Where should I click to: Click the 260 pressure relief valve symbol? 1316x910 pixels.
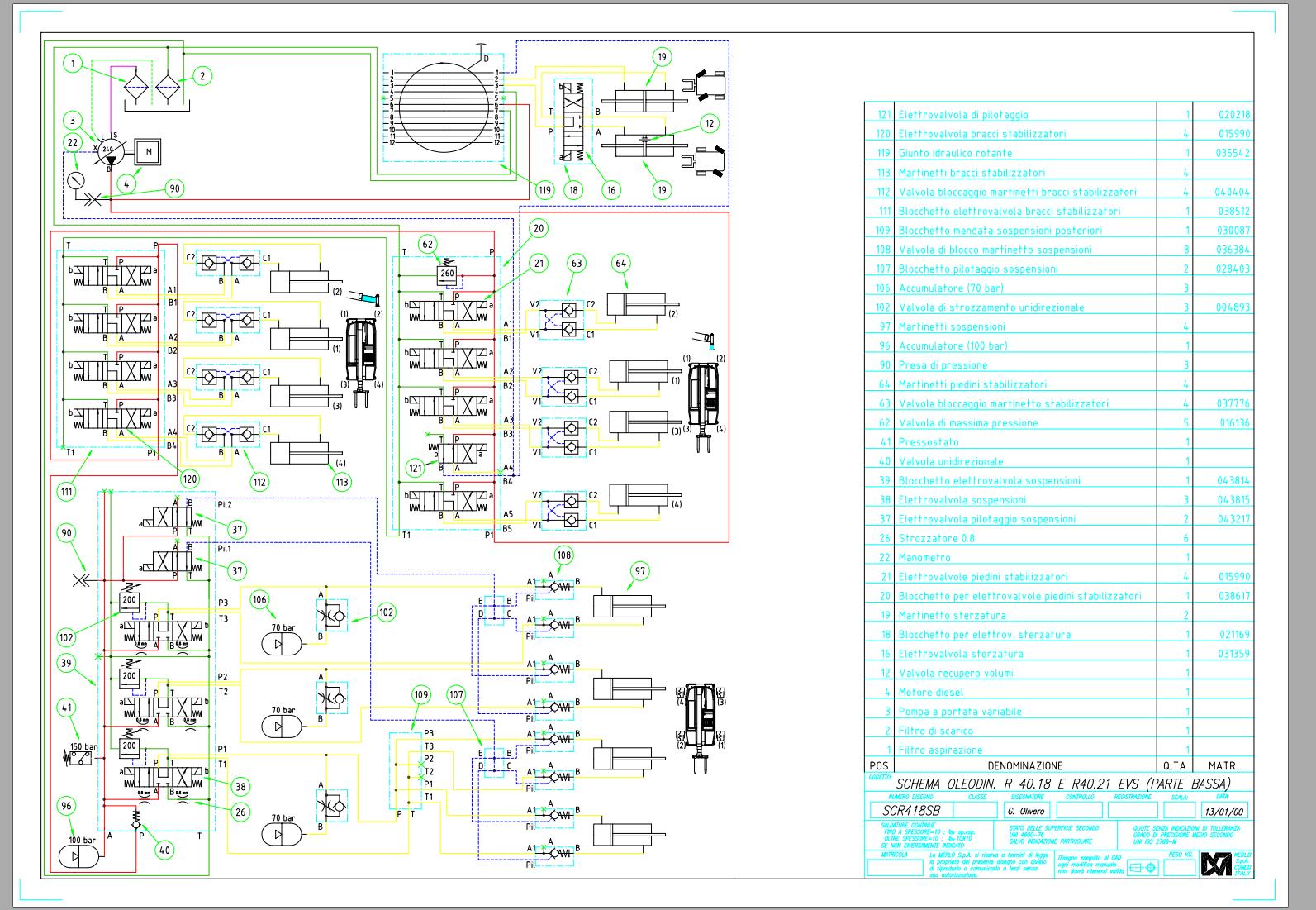point(447,274)
